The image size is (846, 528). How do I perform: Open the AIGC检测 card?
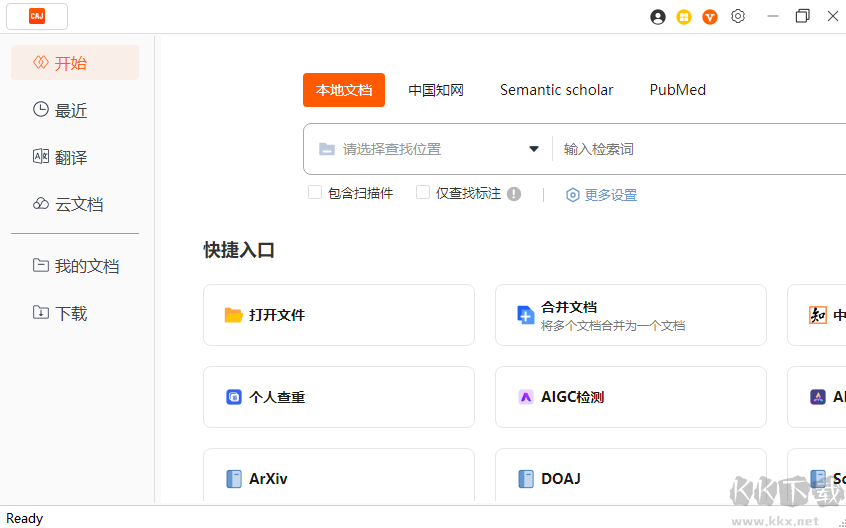pos(631,397)
